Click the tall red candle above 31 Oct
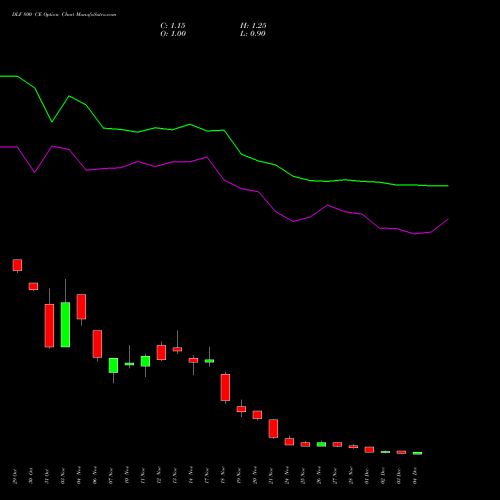500x500 pixels. [49, 325]
